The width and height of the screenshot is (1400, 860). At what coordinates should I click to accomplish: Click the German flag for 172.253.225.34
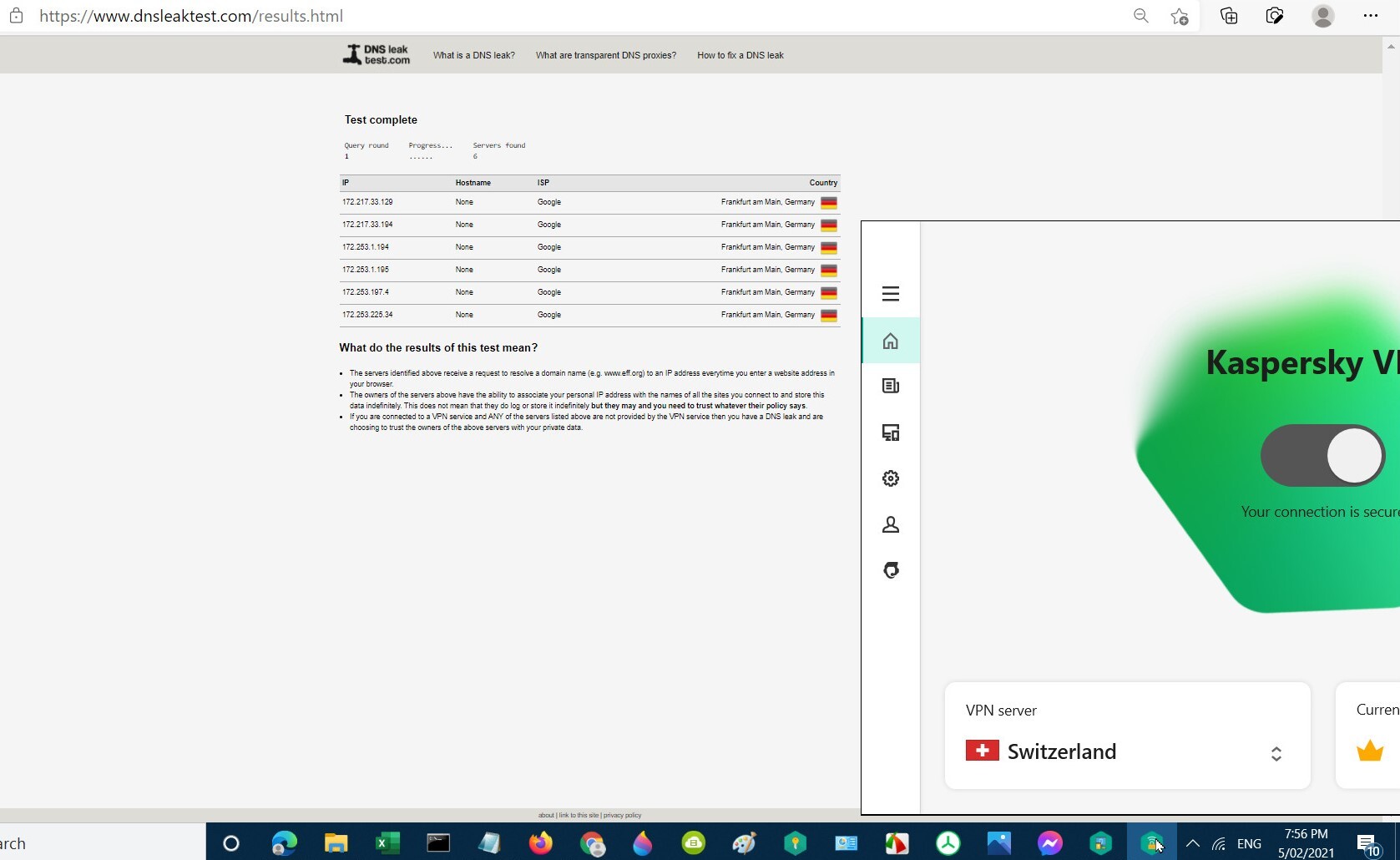click(829, 316)
